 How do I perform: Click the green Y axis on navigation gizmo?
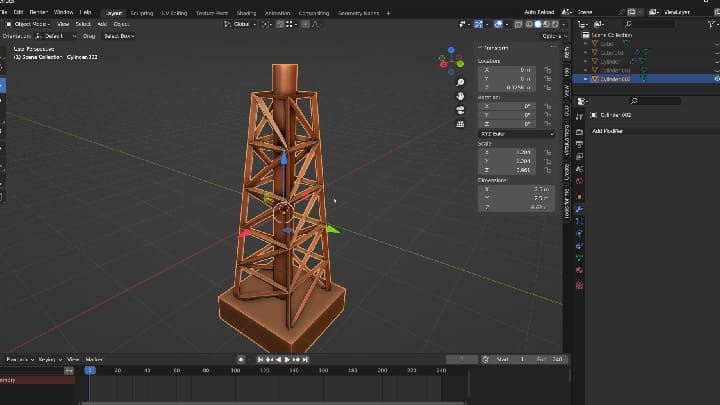(x=460, y=64)
